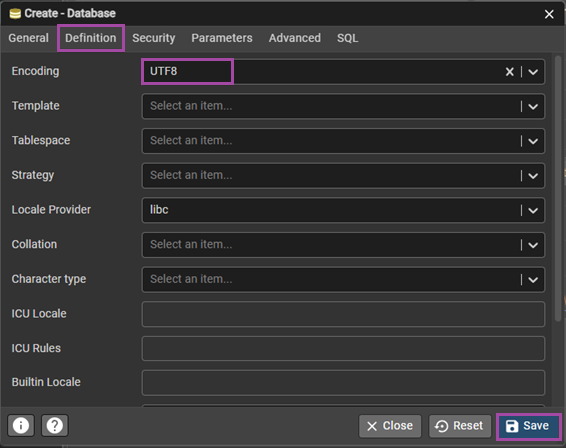Click the Close button
The height and width of the screenshot is (448, 566).
390,426
